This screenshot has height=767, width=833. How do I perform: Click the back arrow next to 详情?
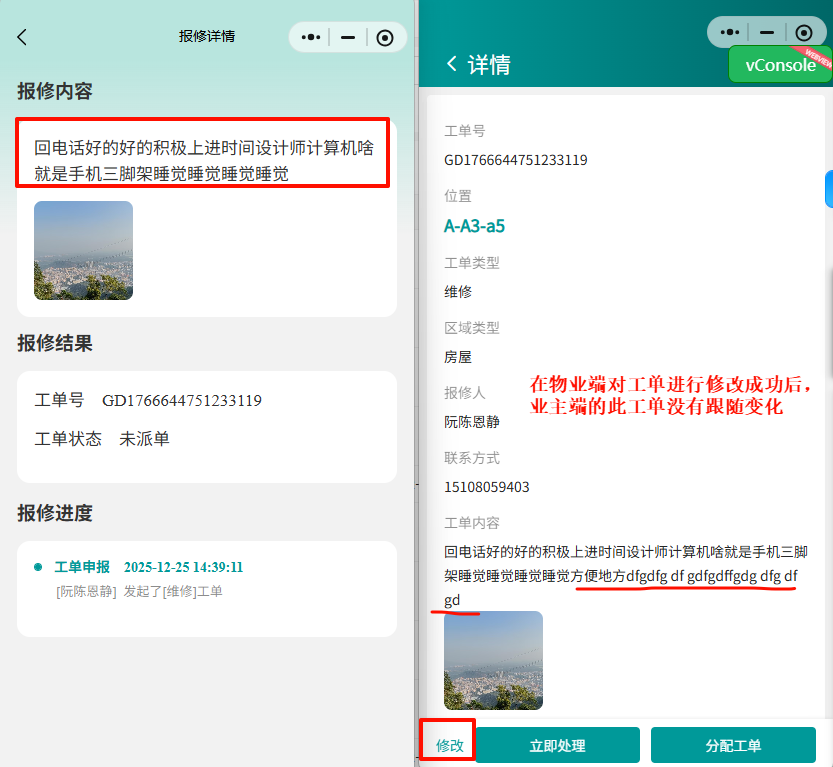pyautogui.click(x=452, y=65)
